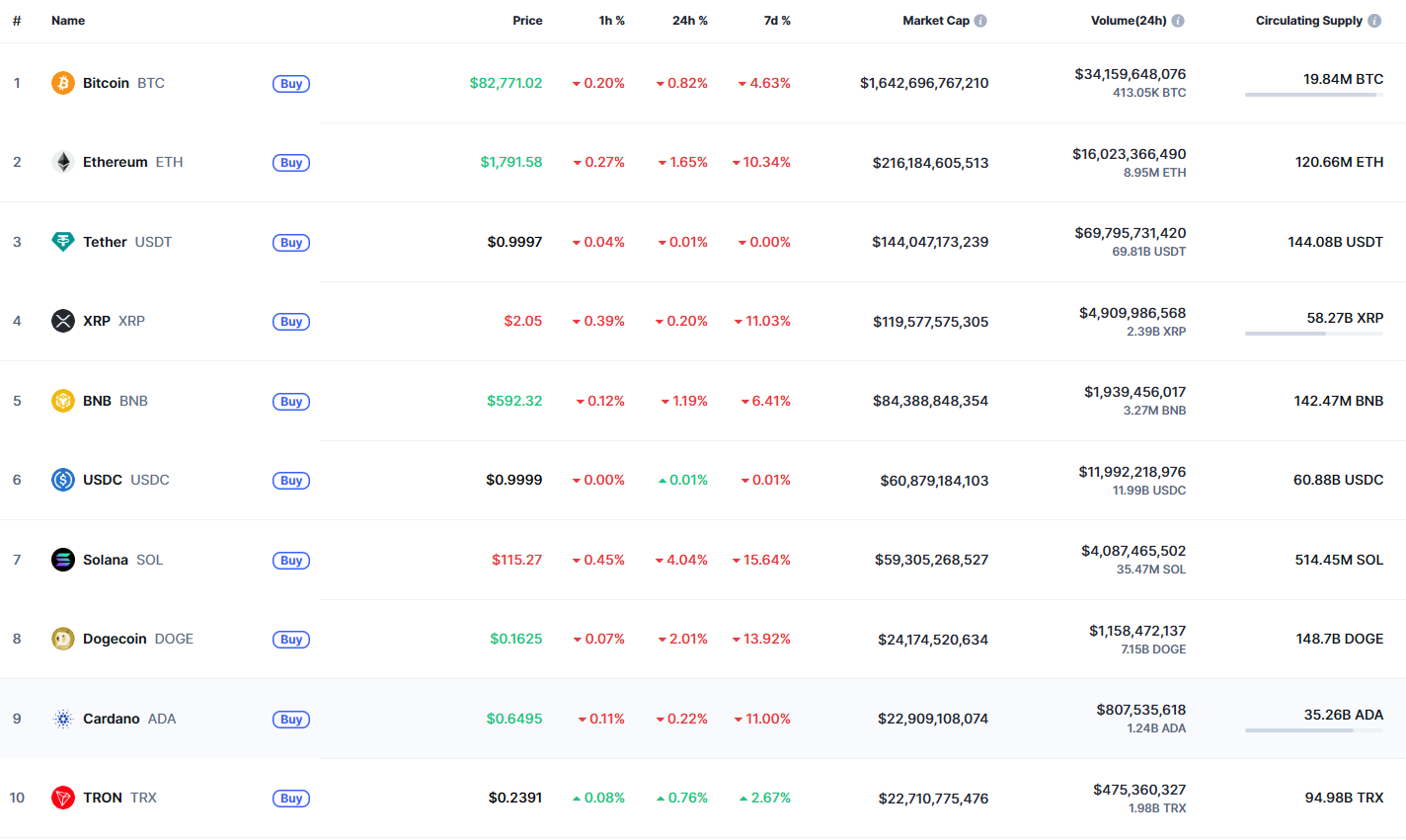Open the Bitcoin BTC name link
The width and height of the screenshot is (1406, 840).
point(123,83)
